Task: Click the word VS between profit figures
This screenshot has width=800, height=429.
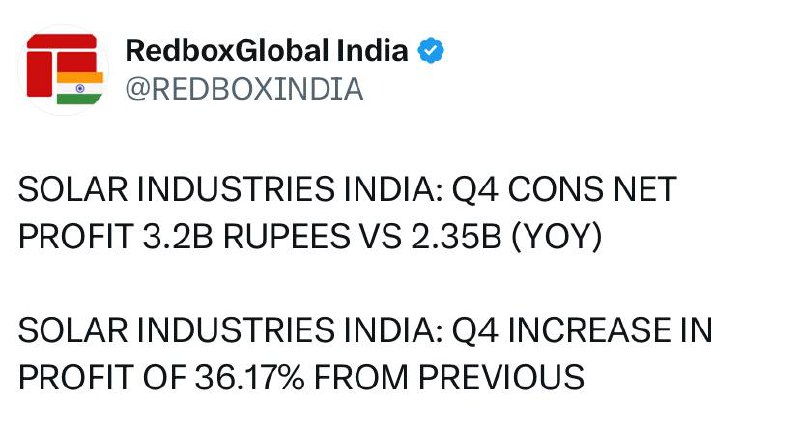Action: tap(381, 237)
